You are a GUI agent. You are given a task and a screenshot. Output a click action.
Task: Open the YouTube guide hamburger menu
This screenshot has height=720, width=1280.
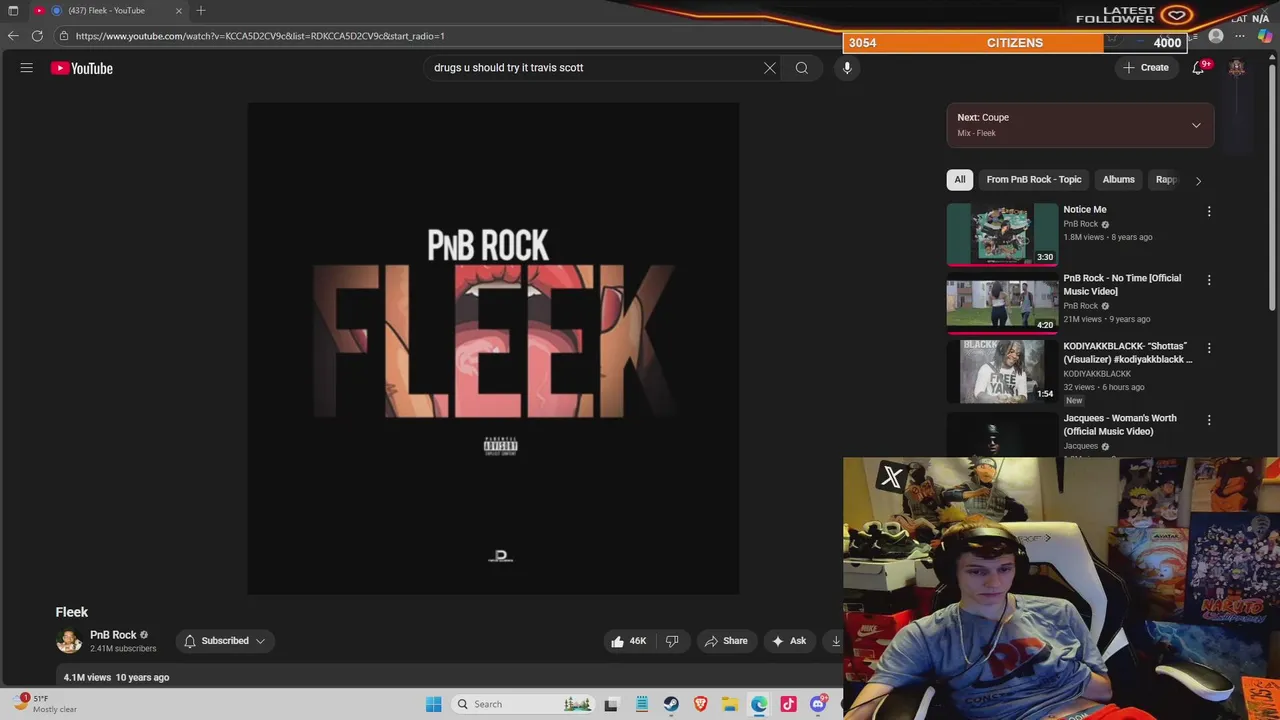(27, 68)
